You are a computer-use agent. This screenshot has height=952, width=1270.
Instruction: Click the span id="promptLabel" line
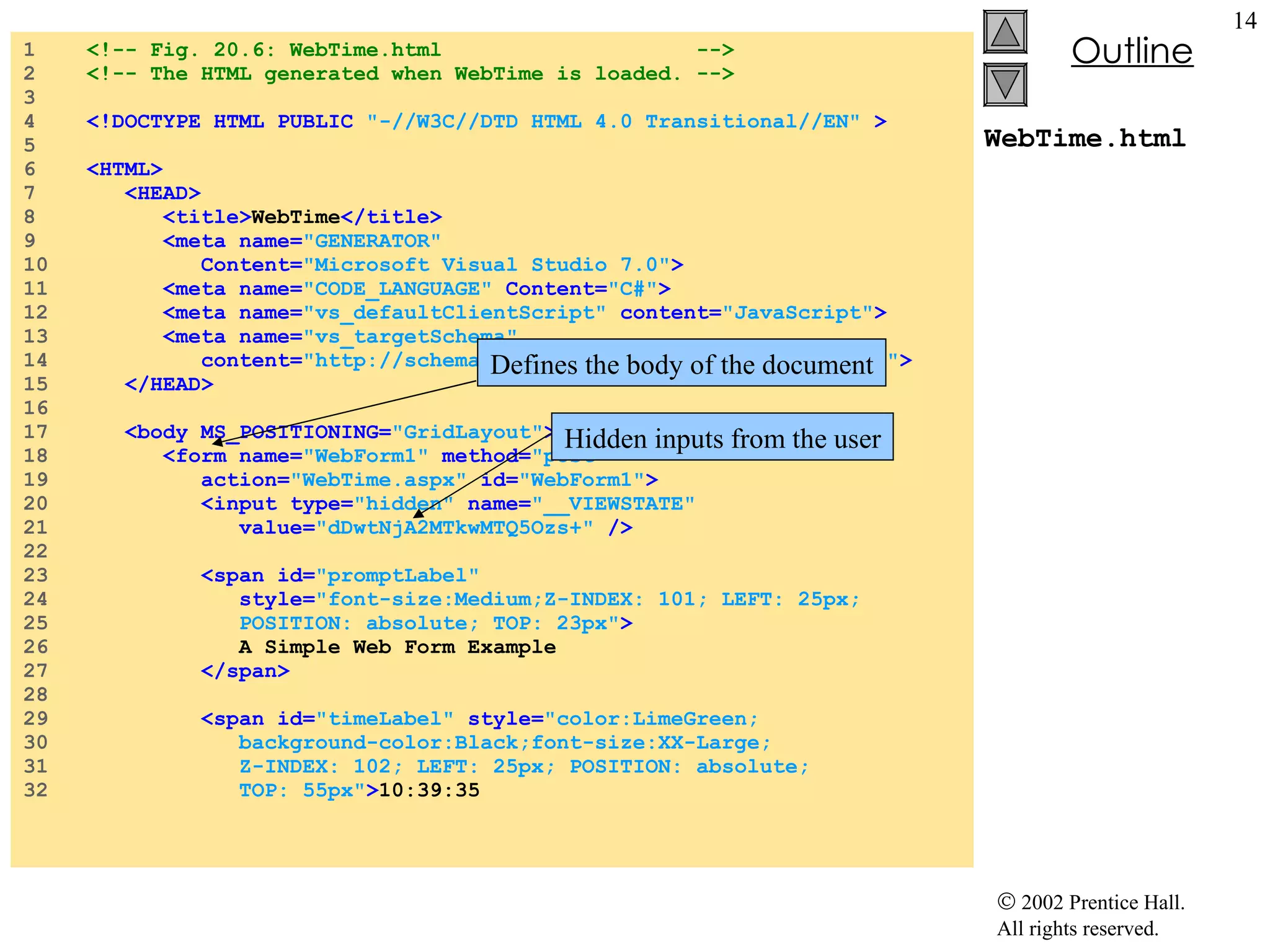coord(340,576)
